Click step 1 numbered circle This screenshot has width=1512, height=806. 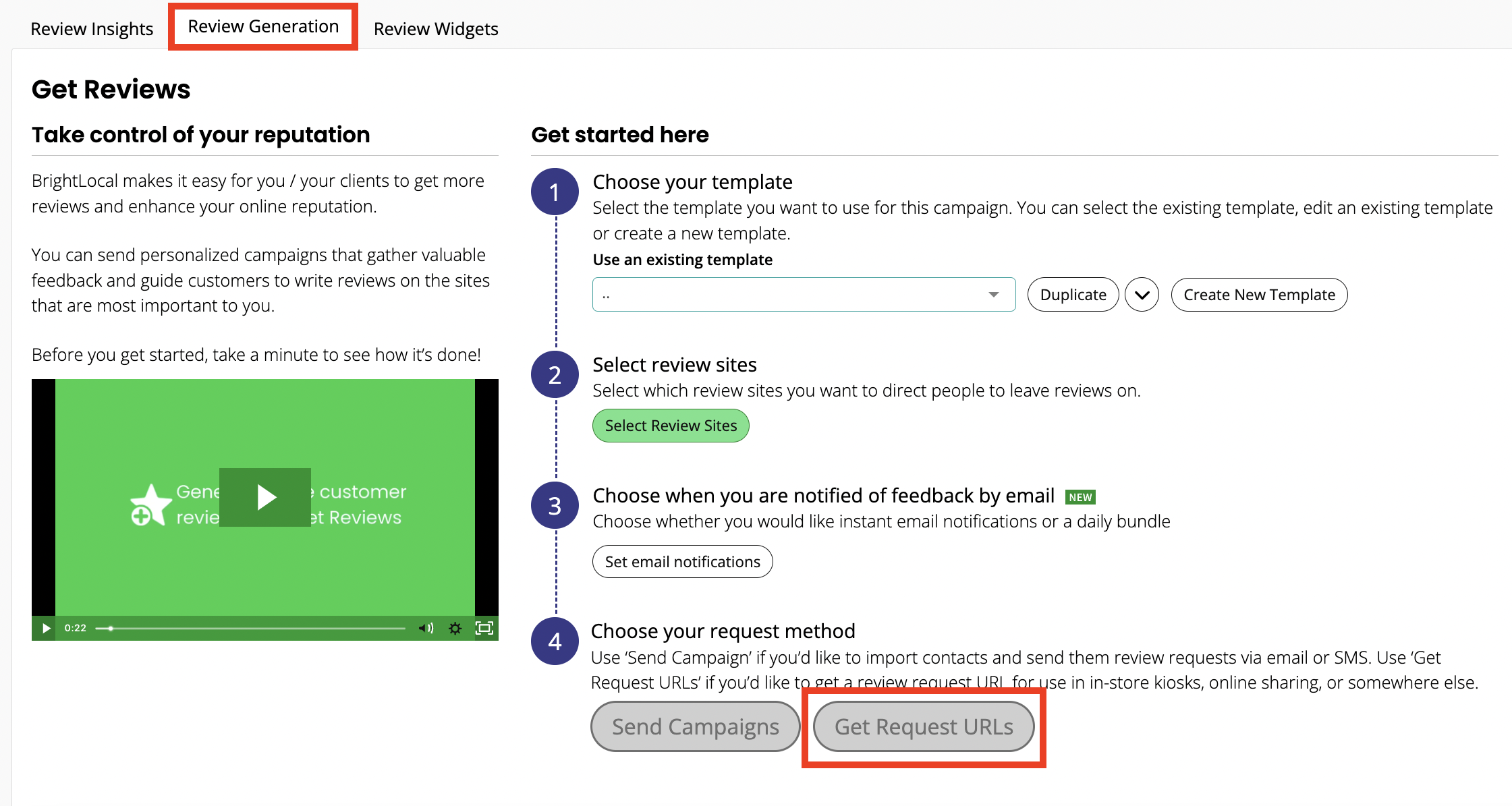pyautogui.click(x=555, y=192)
